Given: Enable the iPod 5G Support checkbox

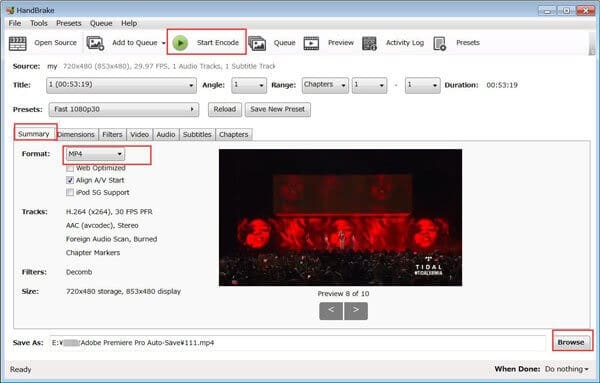Looking at the screenshot, I should (70, 192).
